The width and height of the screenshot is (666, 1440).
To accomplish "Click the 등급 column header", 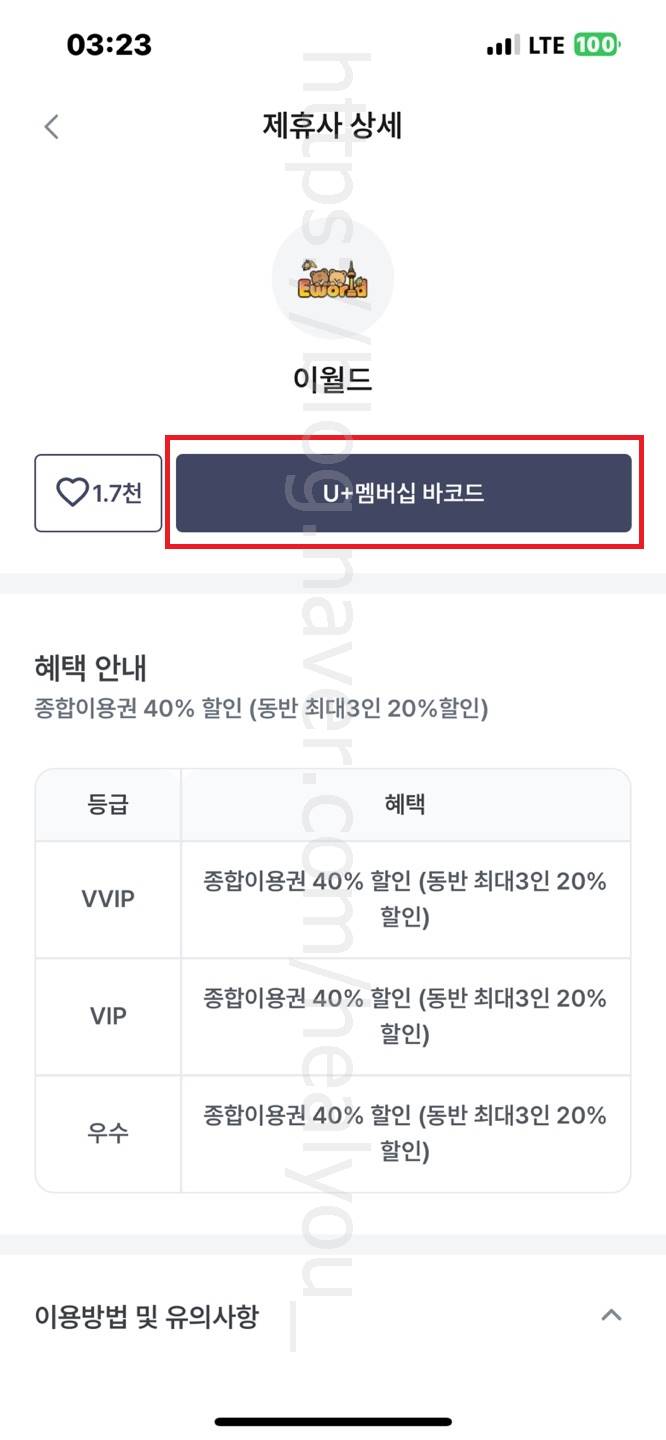I will (108, 804).
